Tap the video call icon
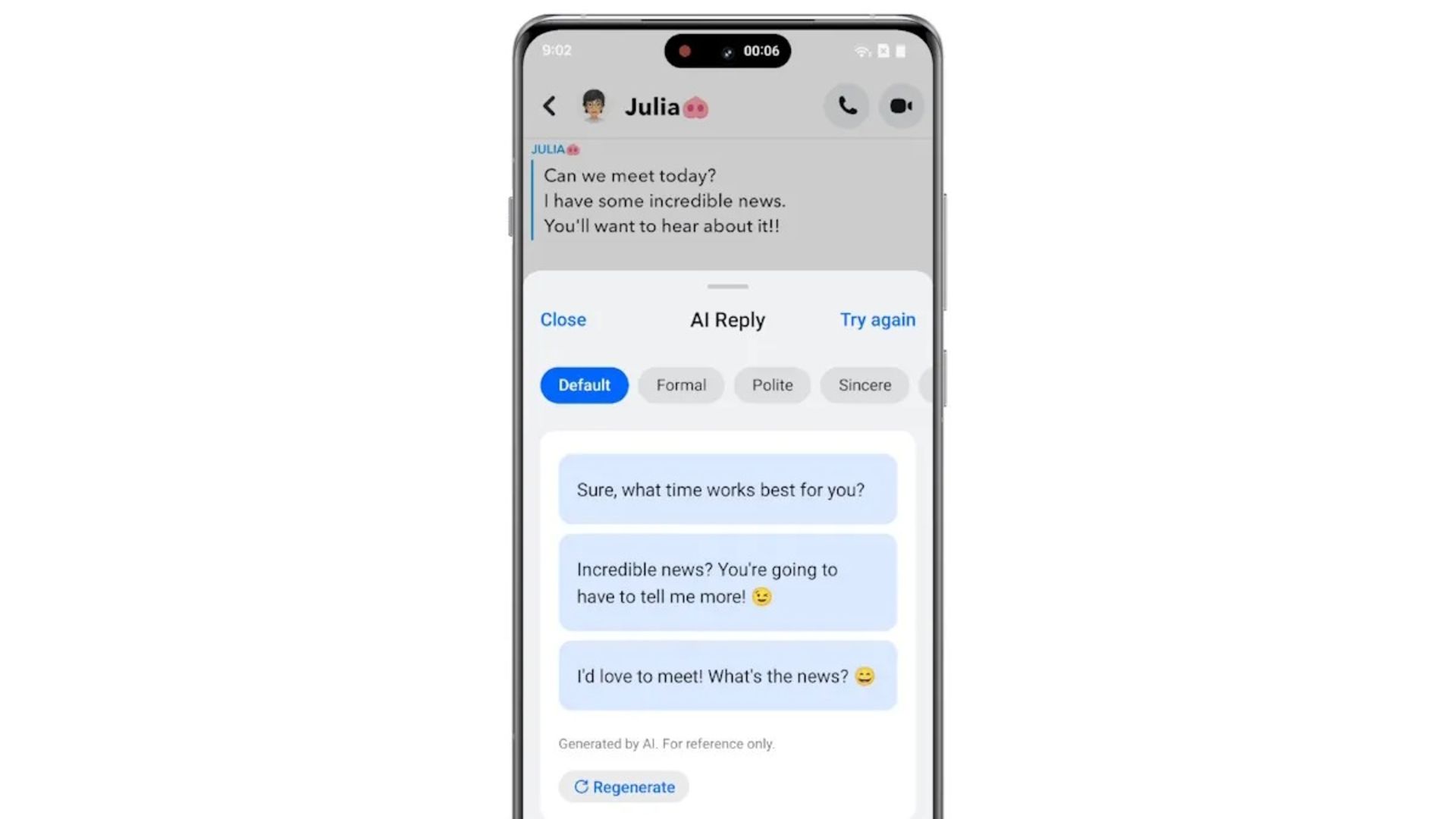The image size is (1456, 819). pos(899,106)
